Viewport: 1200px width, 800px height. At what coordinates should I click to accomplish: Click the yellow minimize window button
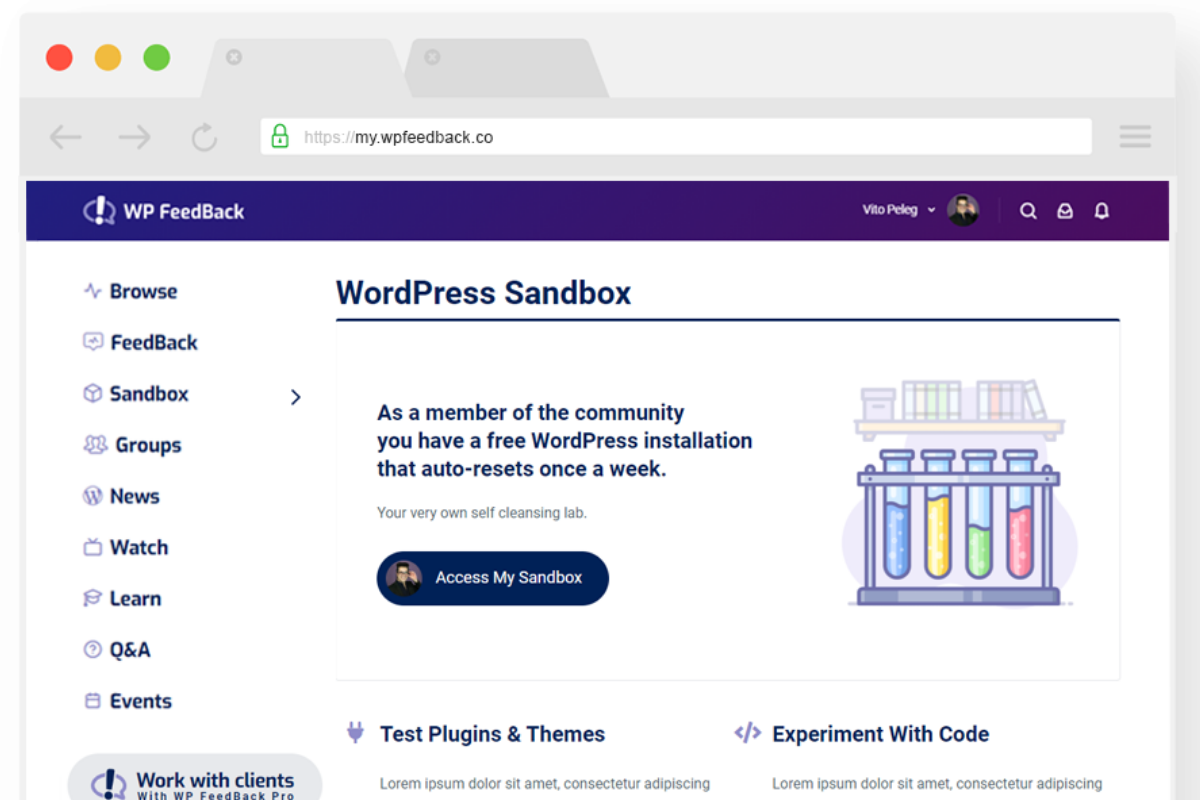pyautogui.click(x=108, y=57)
